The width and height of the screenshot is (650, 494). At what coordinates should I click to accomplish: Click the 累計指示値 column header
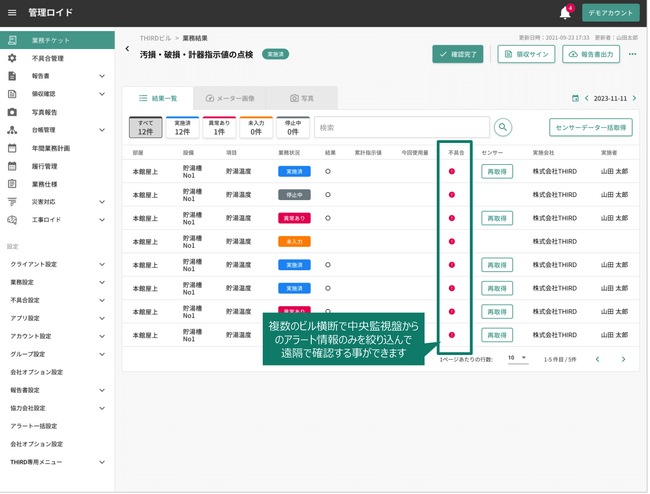click(x=368, y=153)
